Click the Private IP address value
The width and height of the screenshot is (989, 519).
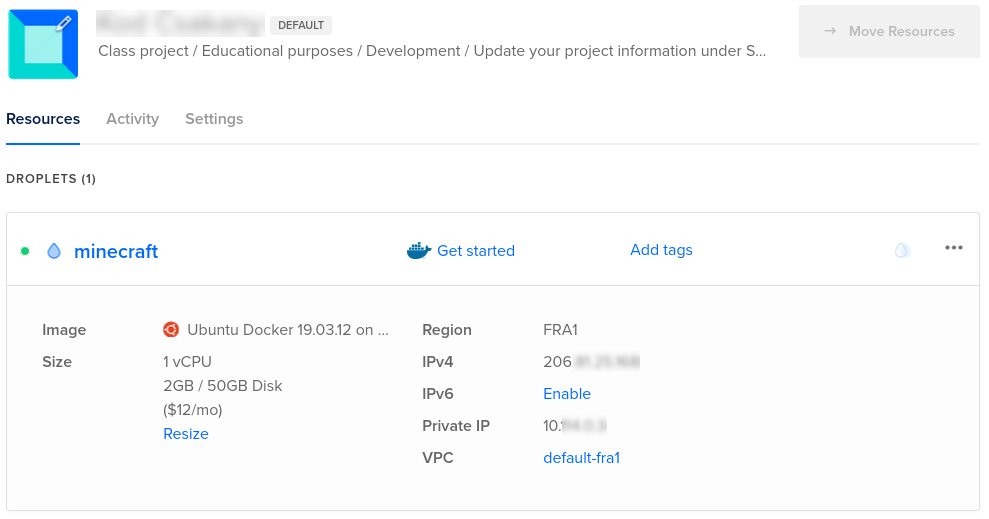[575, 426]
